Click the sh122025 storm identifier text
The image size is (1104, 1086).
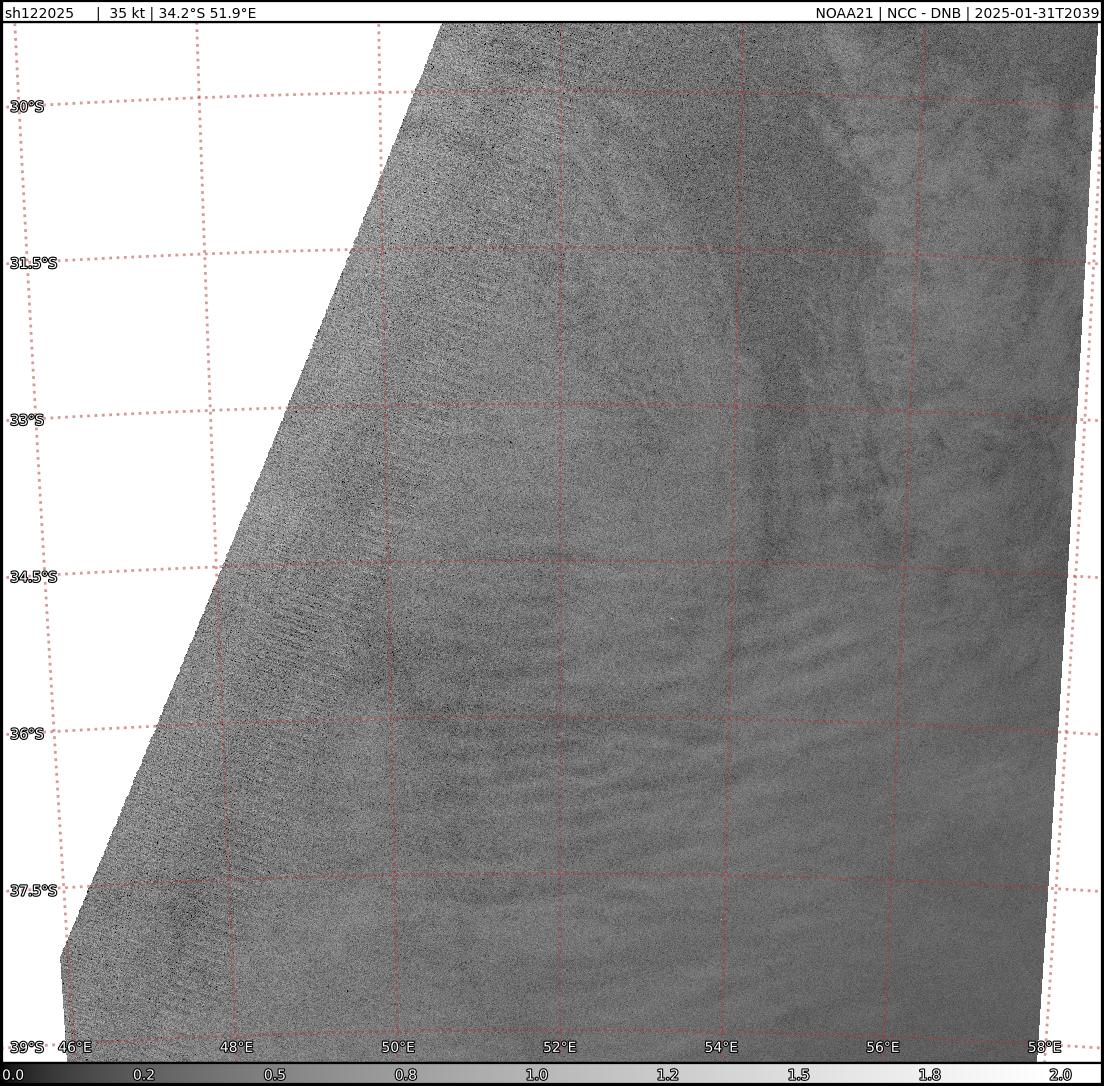click(39, 13)
